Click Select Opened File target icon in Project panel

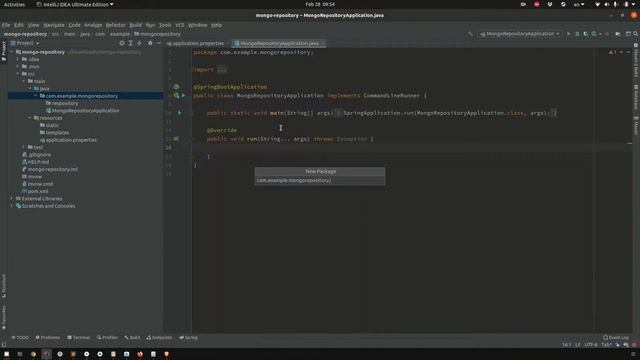coord(122,43)
